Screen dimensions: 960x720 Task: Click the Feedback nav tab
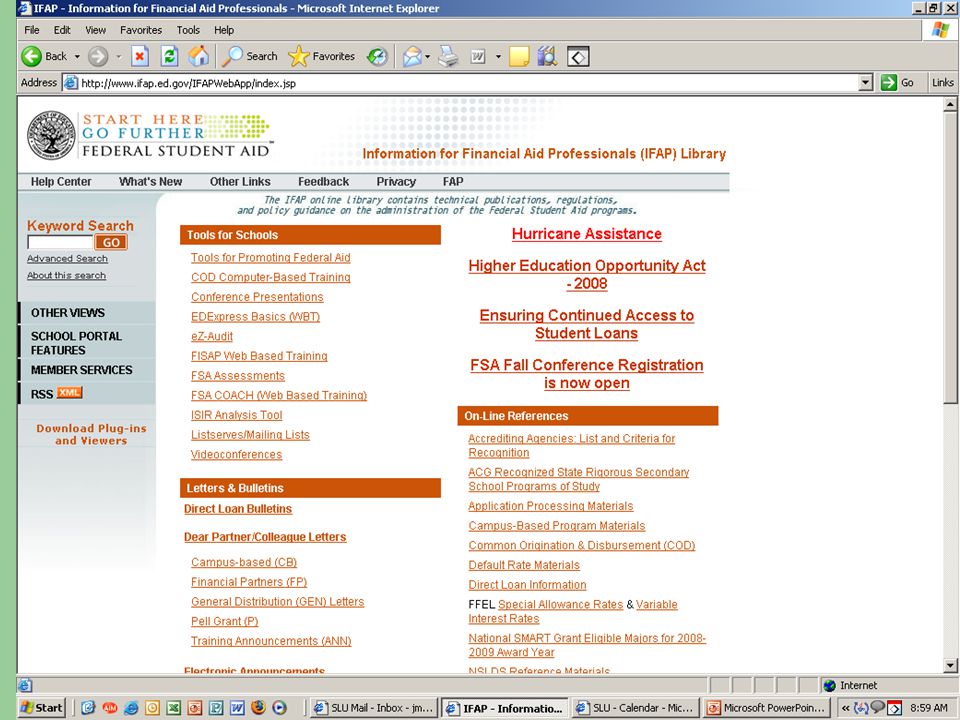pyautogui.click(x=323, y=182)
